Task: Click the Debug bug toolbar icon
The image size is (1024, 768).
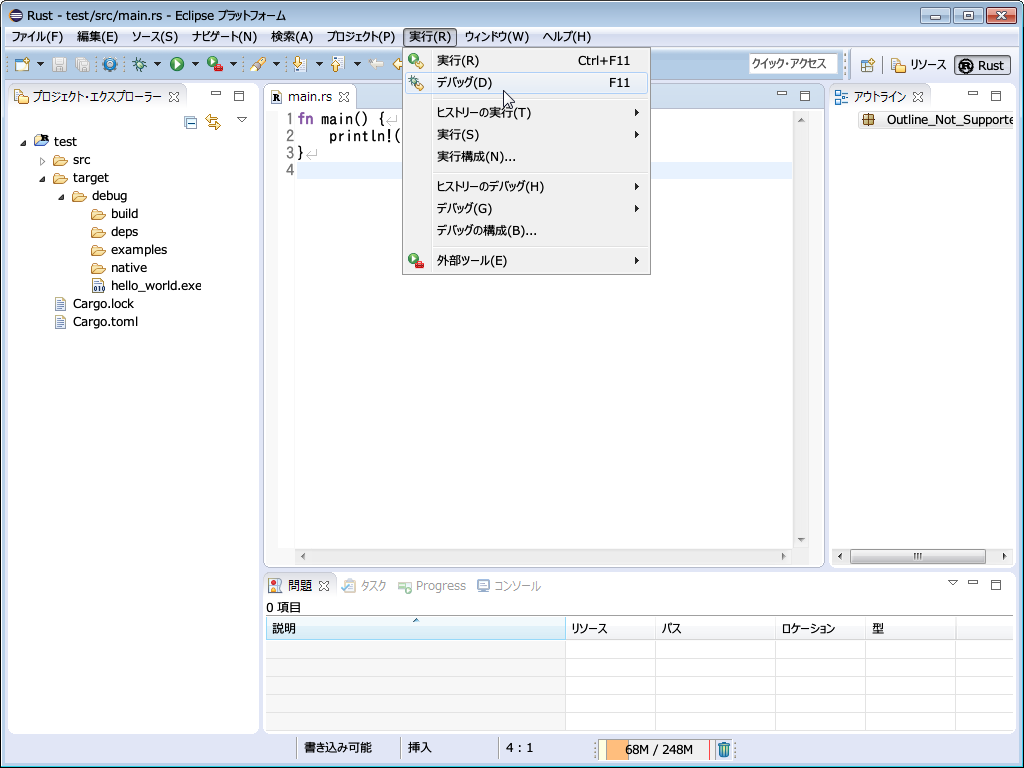Action: [139, 64]
